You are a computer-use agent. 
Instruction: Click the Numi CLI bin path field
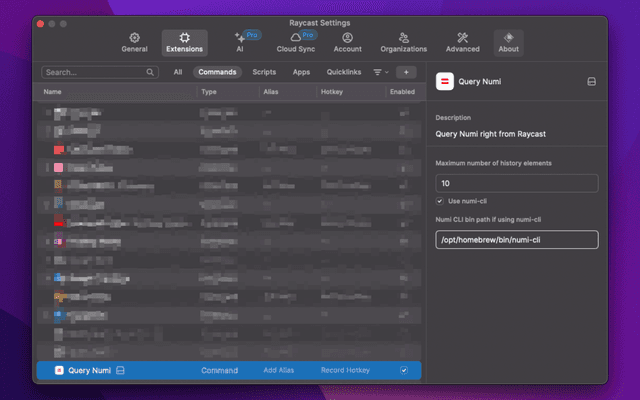point(516,240)
